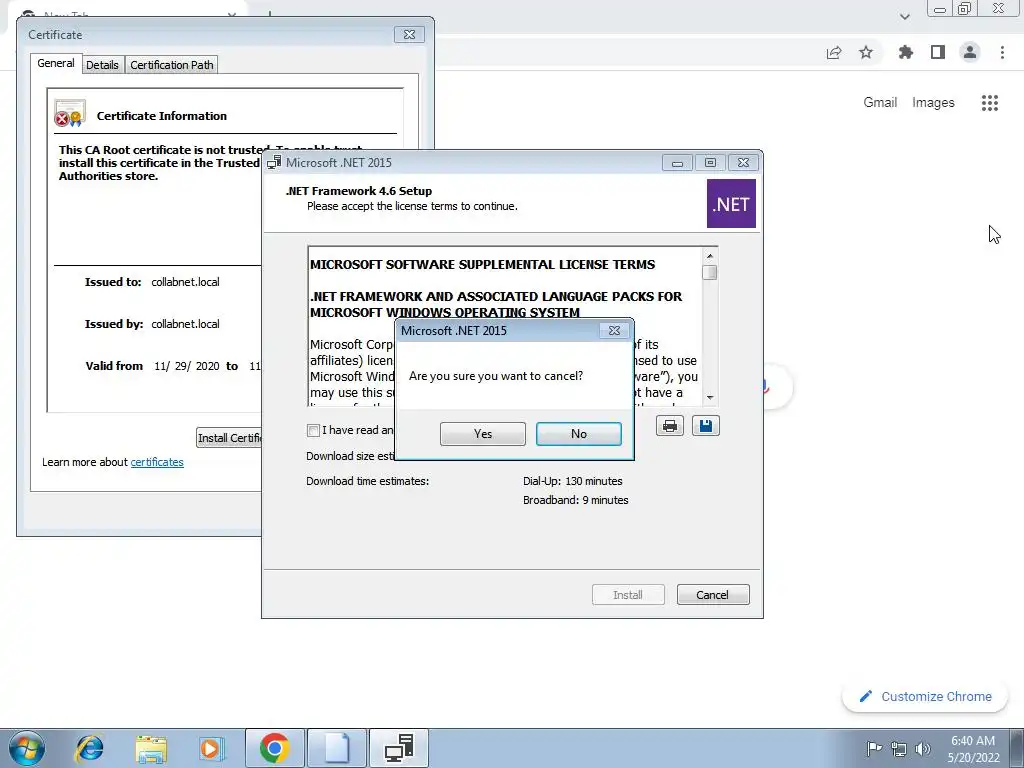Click the print license terms icon
The height and width of the screenshot is (768, 1024).
(x=669, y=426)
